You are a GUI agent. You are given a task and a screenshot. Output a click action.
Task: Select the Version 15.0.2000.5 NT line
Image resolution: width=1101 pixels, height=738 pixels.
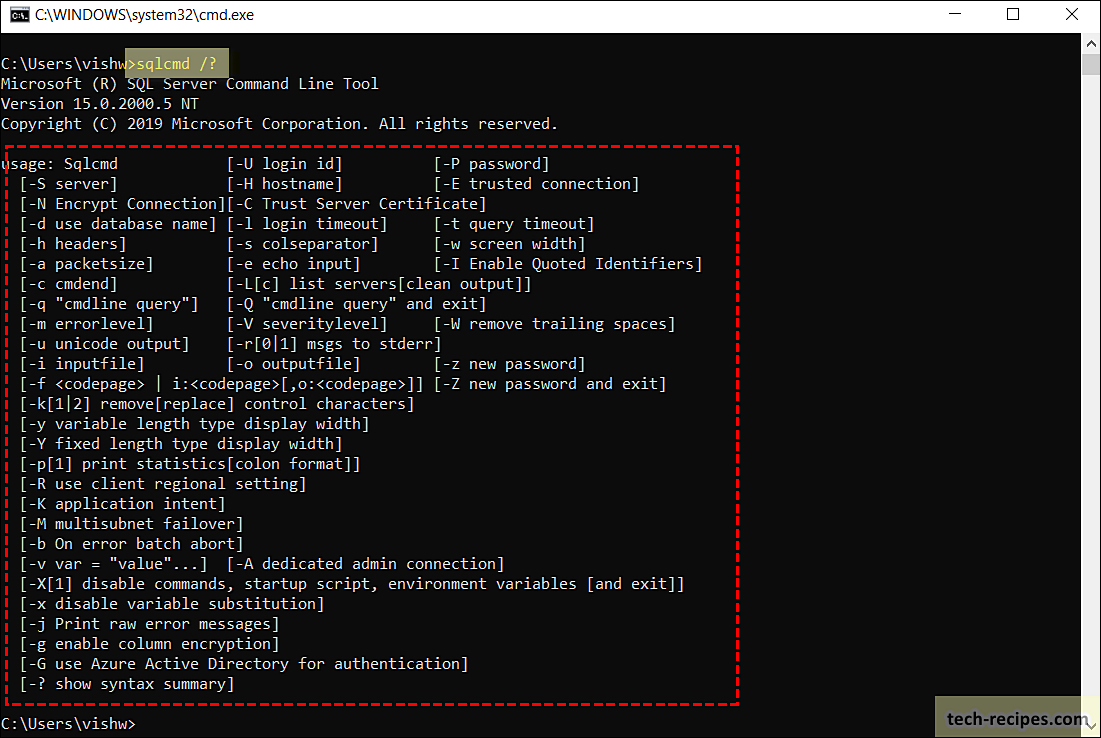click(x=101, y=103)
